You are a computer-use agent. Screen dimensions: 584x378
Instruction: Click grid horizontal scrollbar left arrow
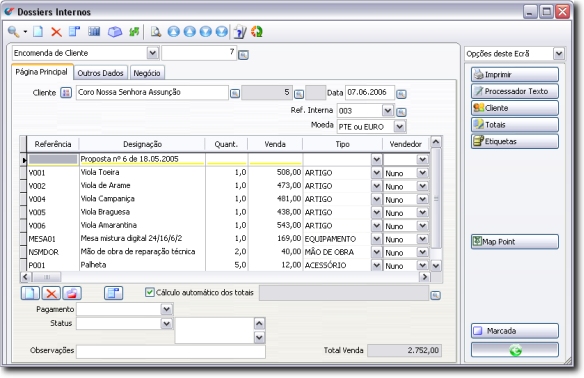pos(25,277)
